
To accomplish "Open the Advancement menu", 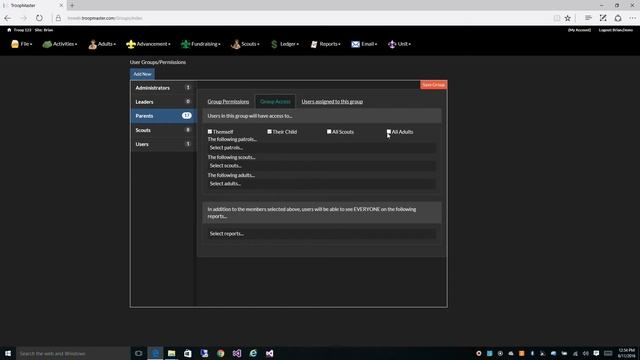I will [148, 44].
